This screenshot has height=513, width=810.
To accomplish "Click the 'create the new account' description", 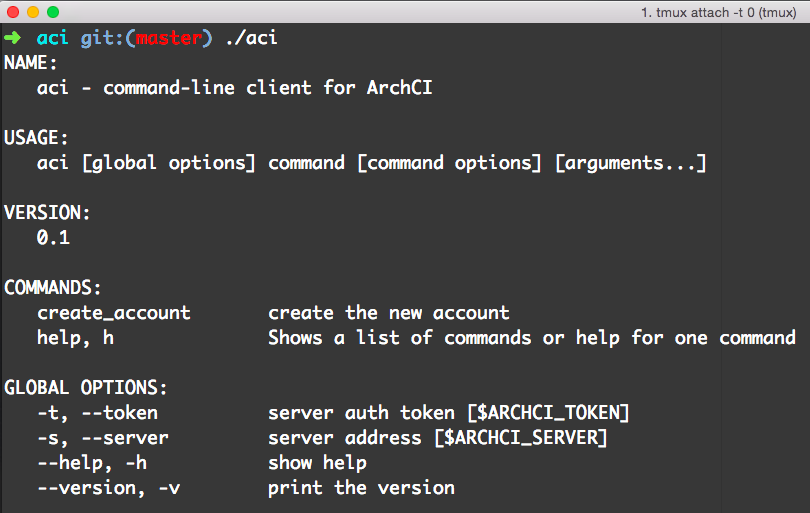I will pos(389,313).
